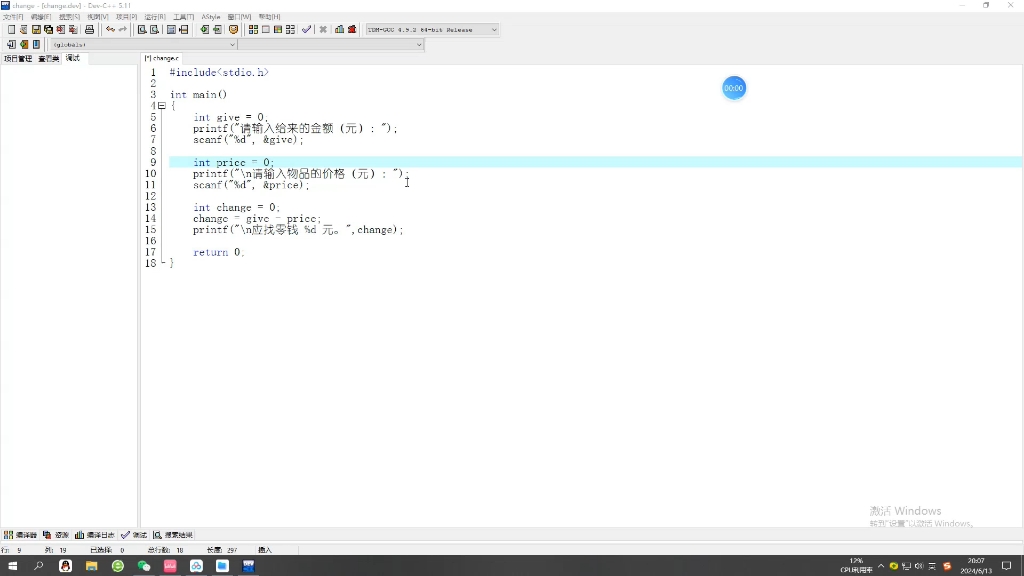Open the 编译日志 bottom panel tab
Viewport: 1024px width, 576px height.
tap(95, 535)
